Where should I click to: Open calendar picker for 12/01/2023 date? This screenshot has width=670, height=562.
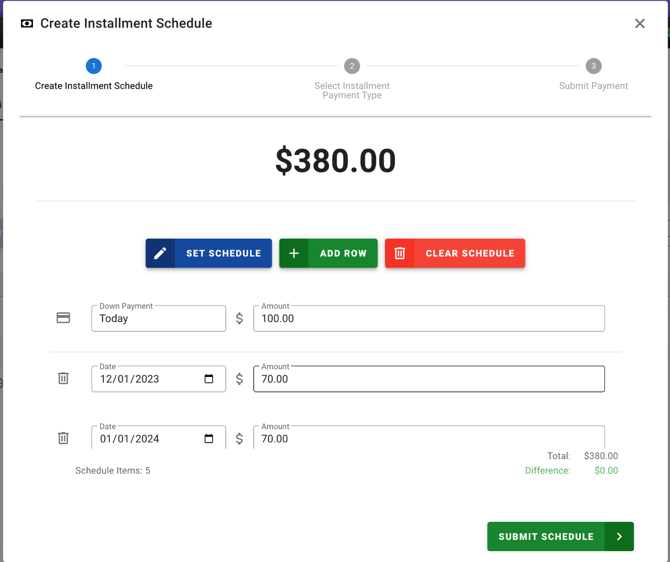pos(209,379)
